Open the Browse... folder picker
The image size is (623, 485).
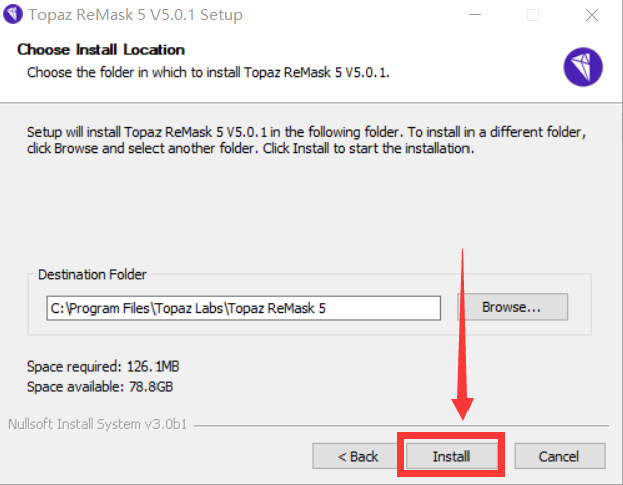coord(513,307)
